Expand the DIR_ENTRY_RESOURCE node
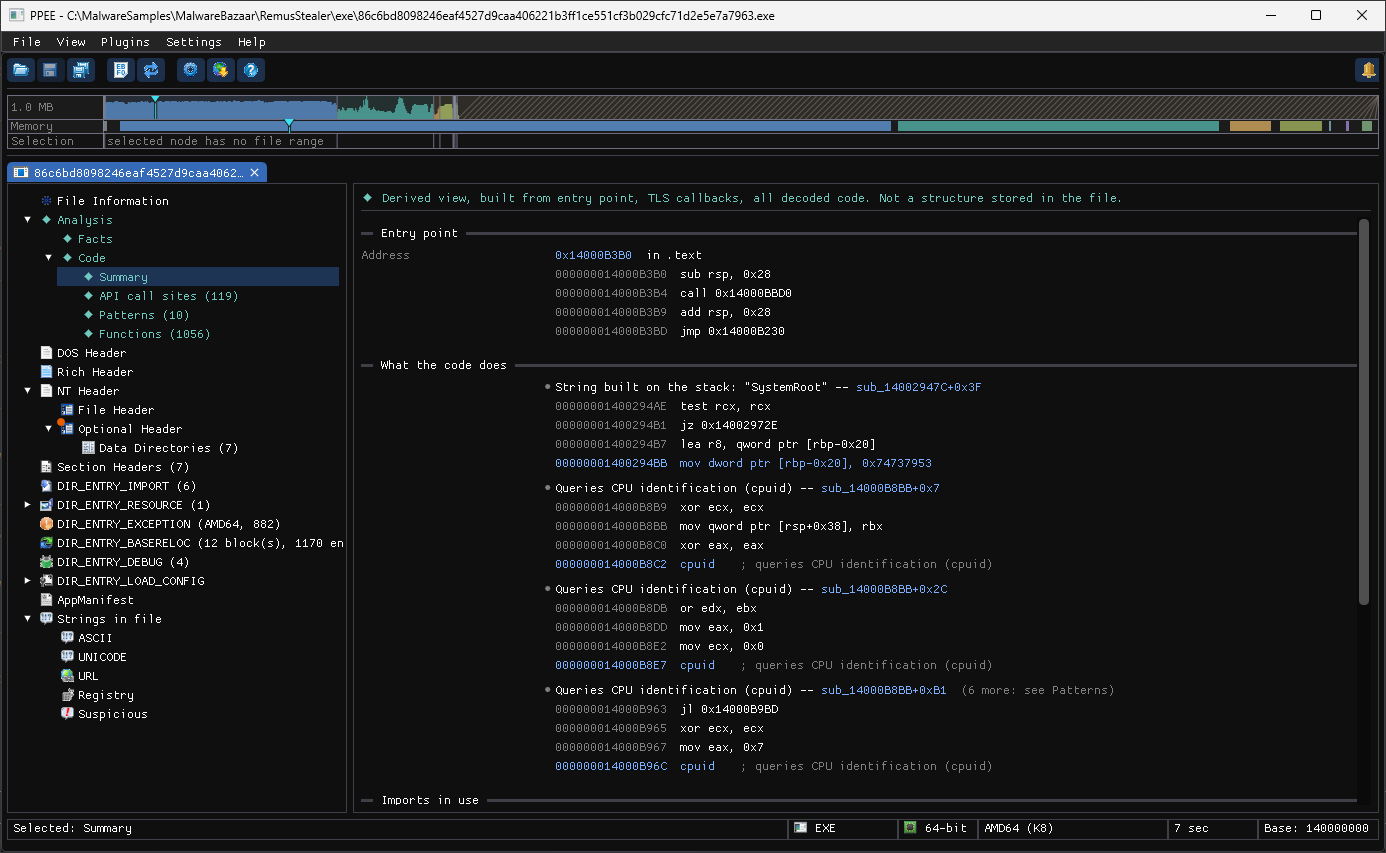1386x853 pixels. (x=28, y=505)
